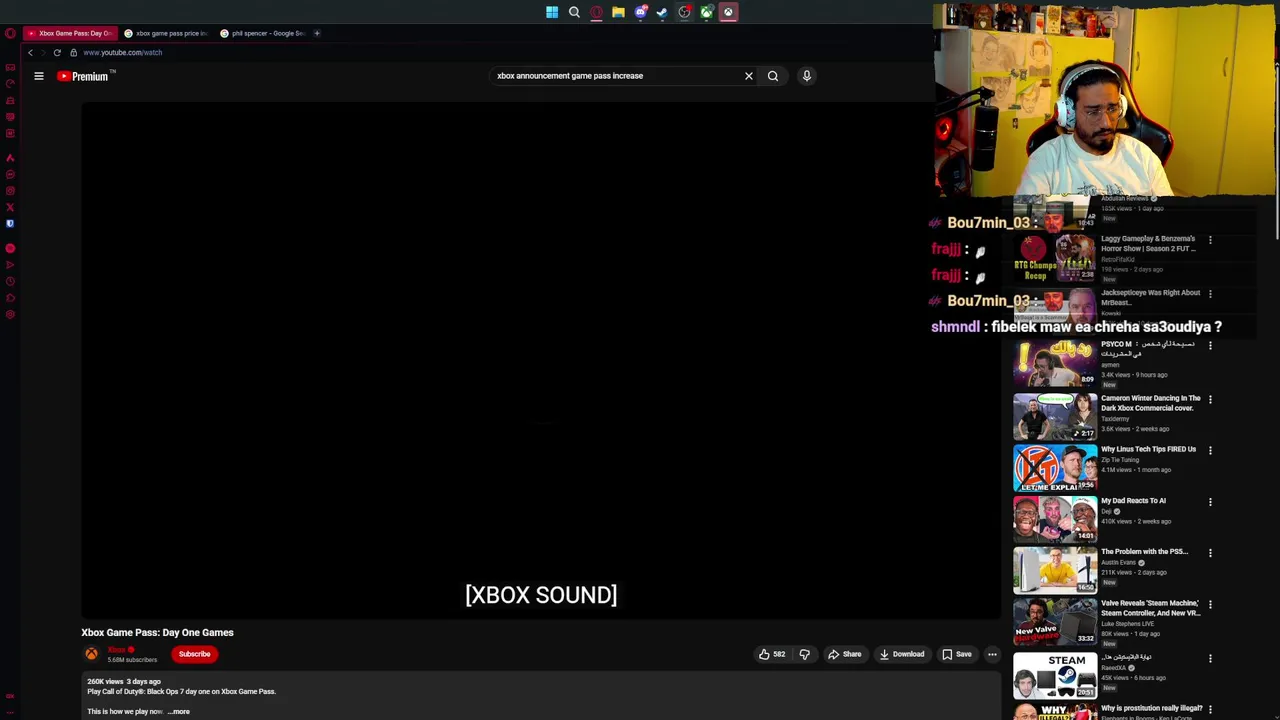Open Opera sidebar settings gear
Screen dimensions: 1280x720
coord(10,314)
